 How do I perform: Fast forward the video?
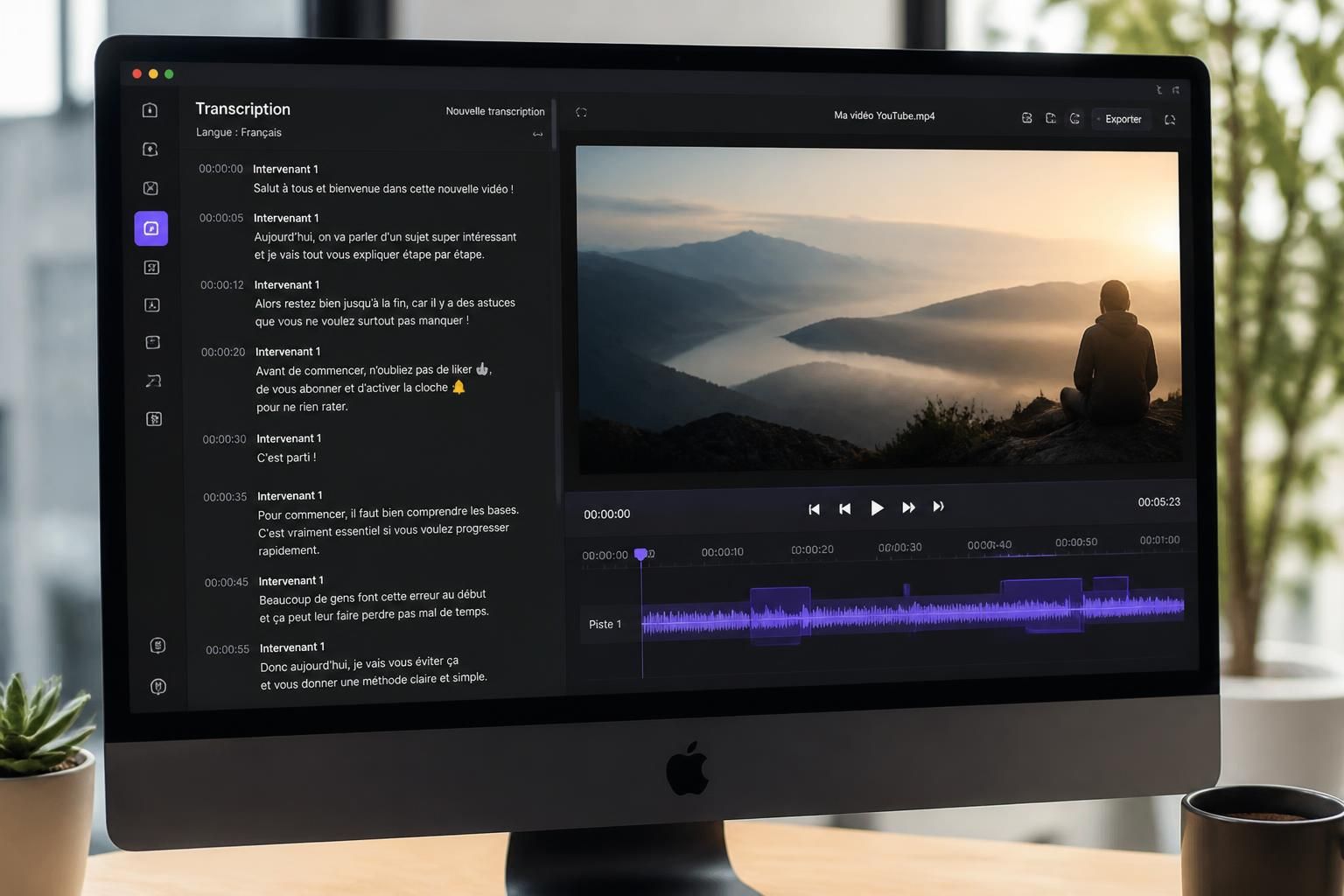tap(908, 507)
